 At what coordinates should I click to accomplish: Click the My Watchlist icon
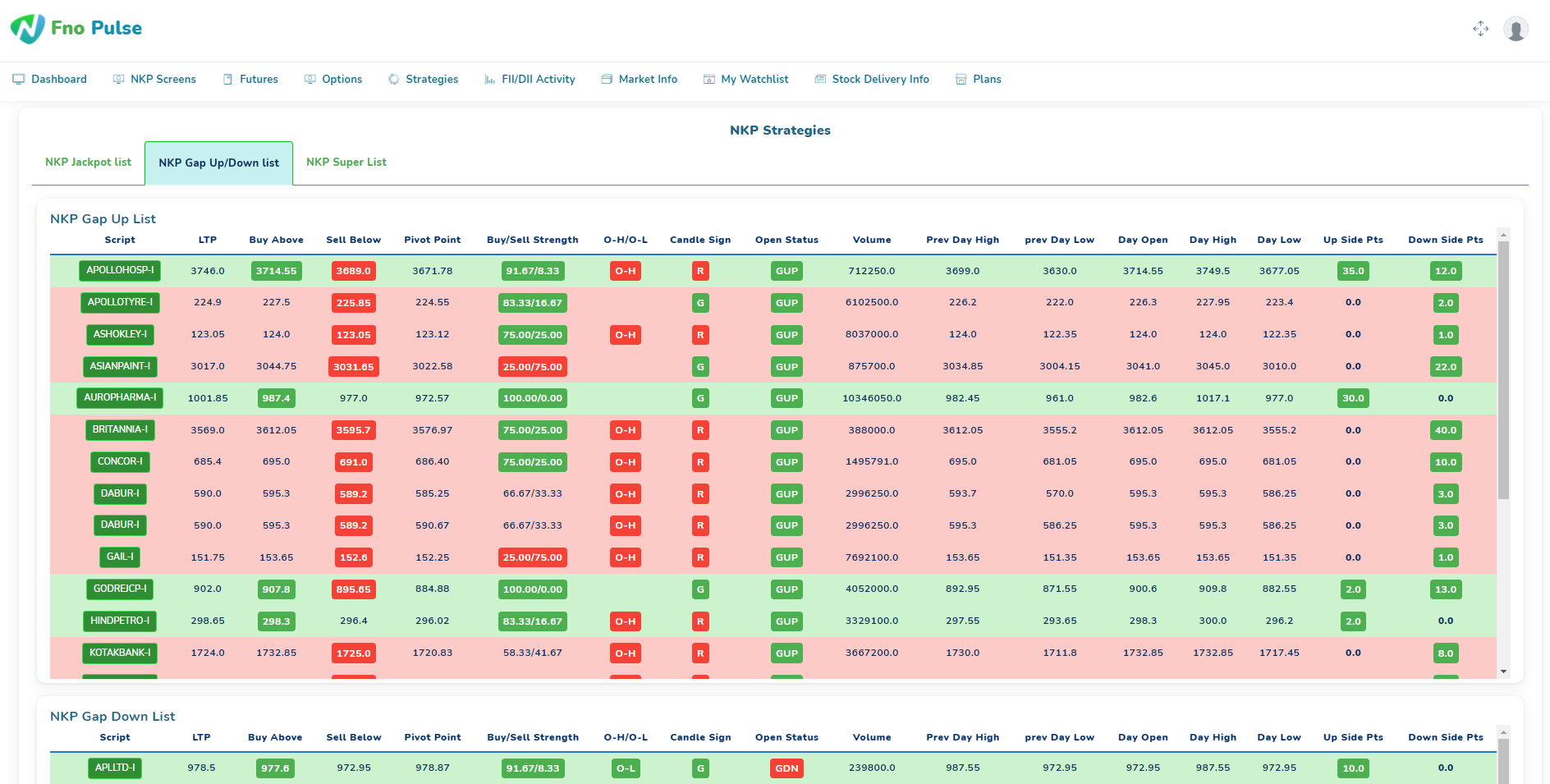(709, 80)
